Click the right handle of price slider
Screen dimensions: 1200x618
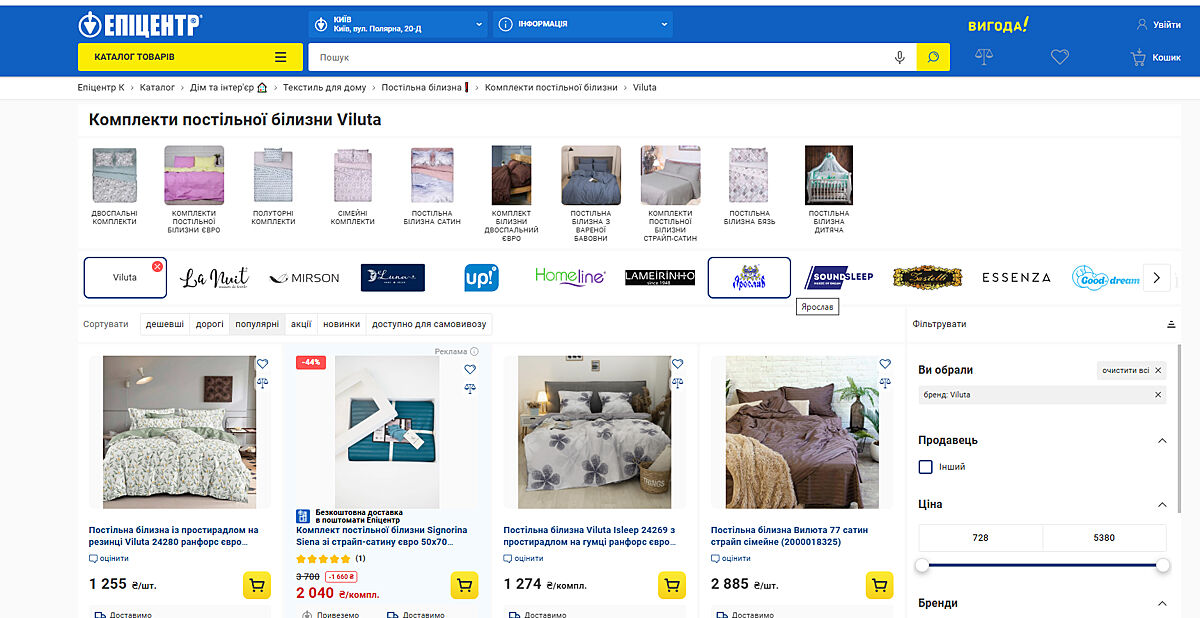pos(1163,565)
